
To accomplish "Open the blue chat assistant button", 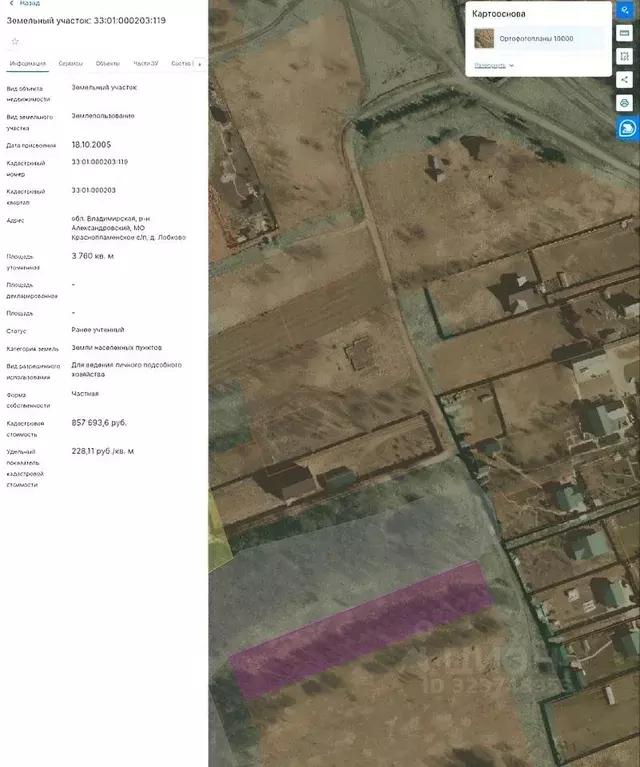I will pyautogui.click(x=627, y=128).
